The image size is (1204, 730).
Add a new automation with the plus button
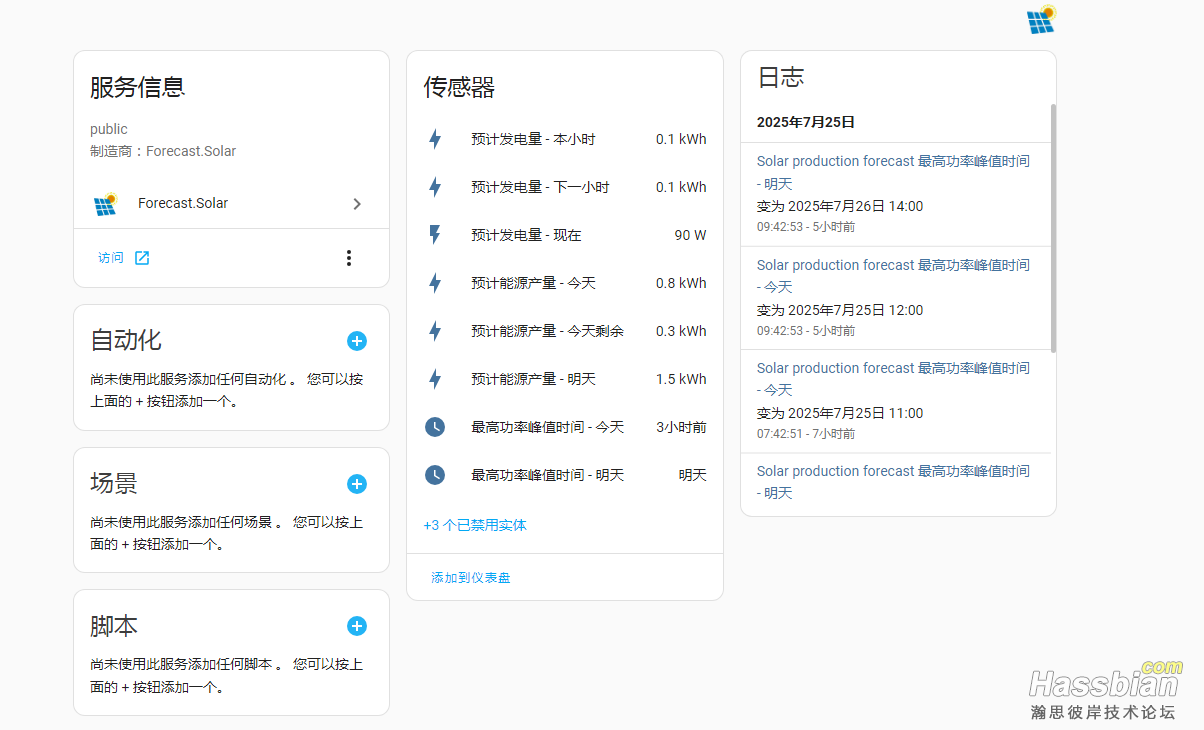click(x=357, y=341)
